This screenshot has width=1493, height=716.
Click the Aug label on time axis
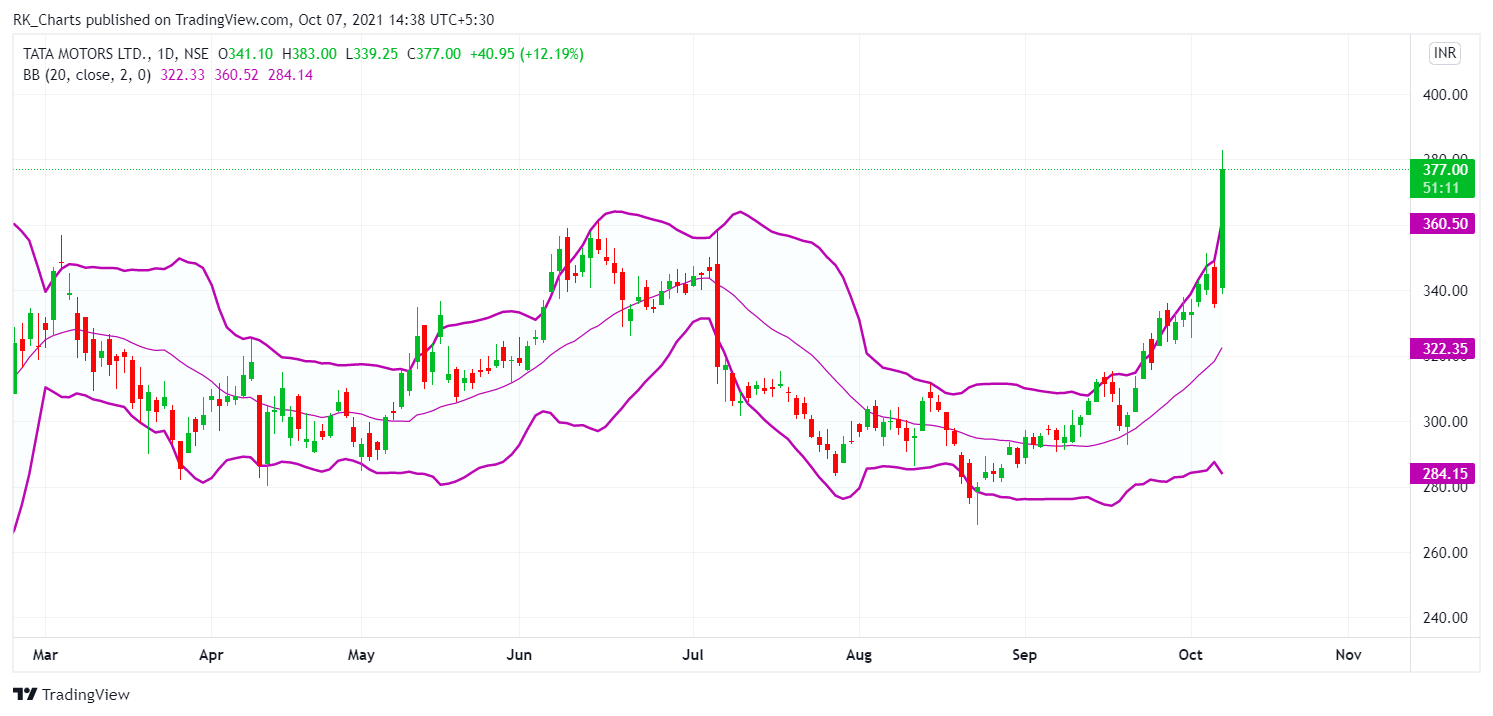(859, 655)
